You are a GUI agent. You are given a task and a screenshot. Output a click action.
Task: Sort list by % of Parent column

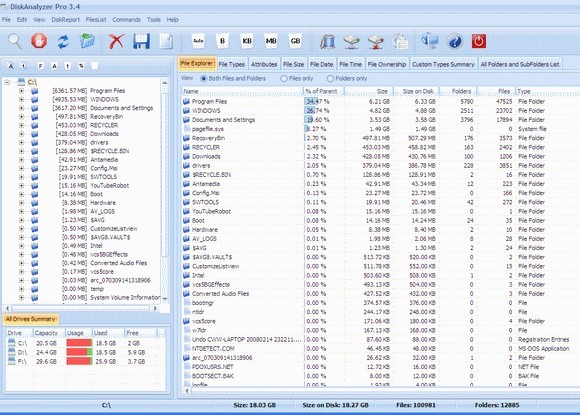point(323,91)
